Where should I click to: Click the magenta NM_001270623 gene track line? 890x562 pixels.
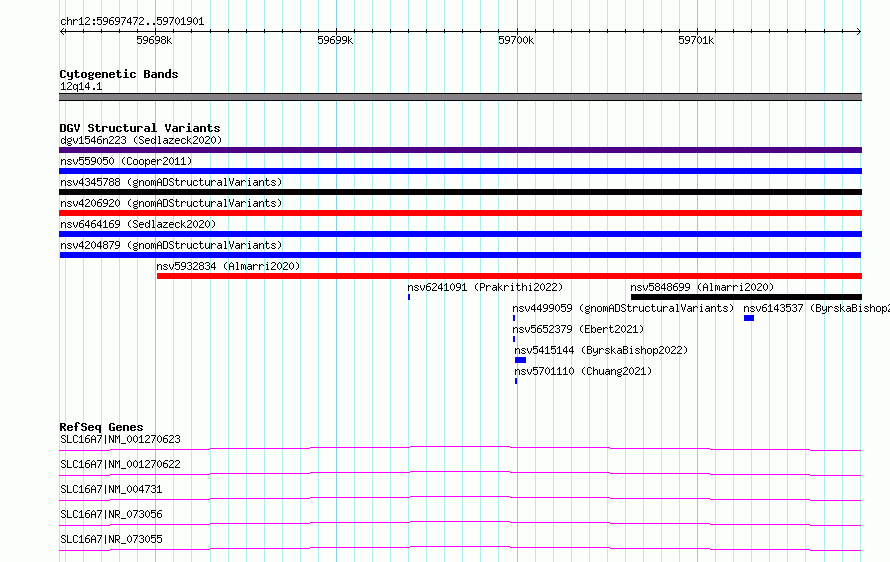[460, 448]
